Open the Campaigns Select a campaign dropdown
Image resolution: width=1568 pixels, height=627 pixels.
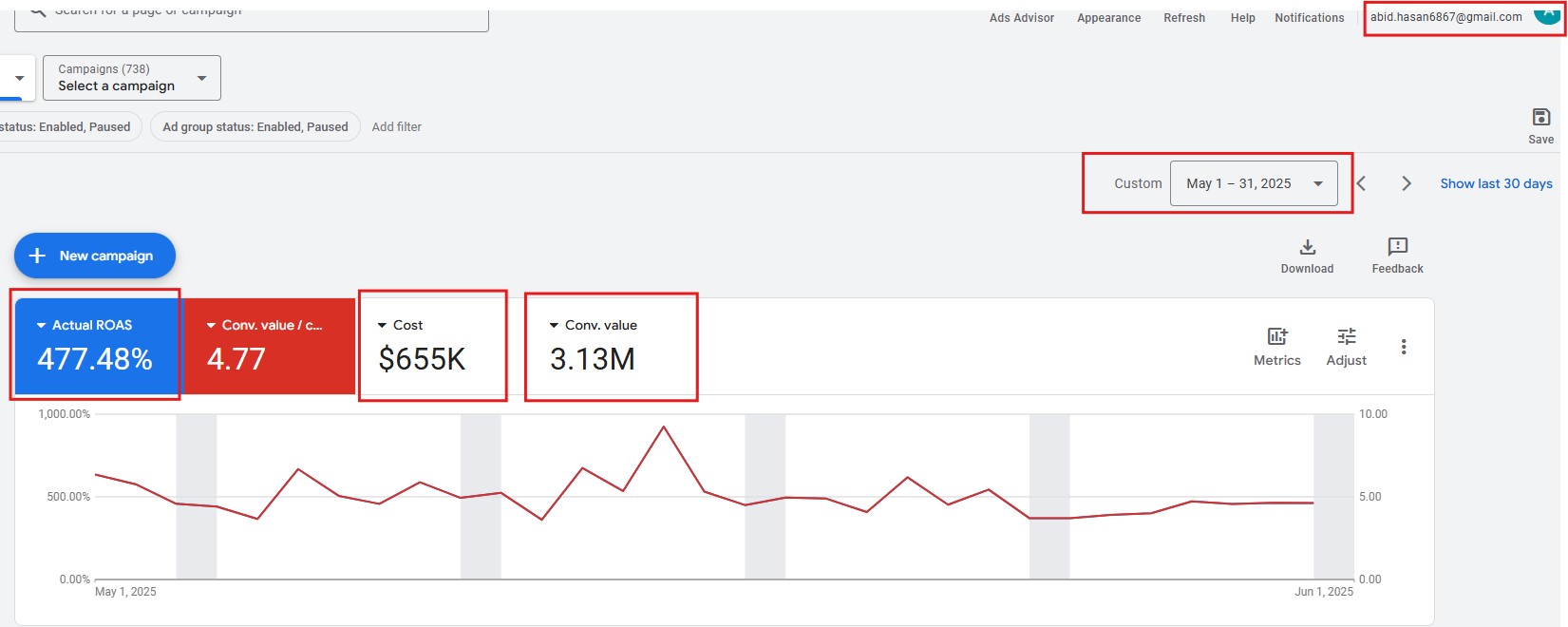click(x=132, y=78)
